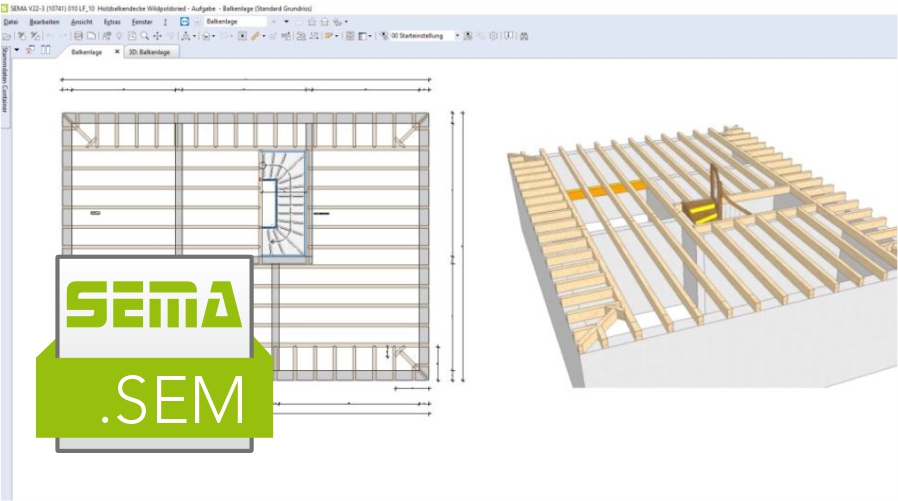Close the Balkenlage tab
The height and width of the screenshot is (501, 898).
[x=116, y=51]
